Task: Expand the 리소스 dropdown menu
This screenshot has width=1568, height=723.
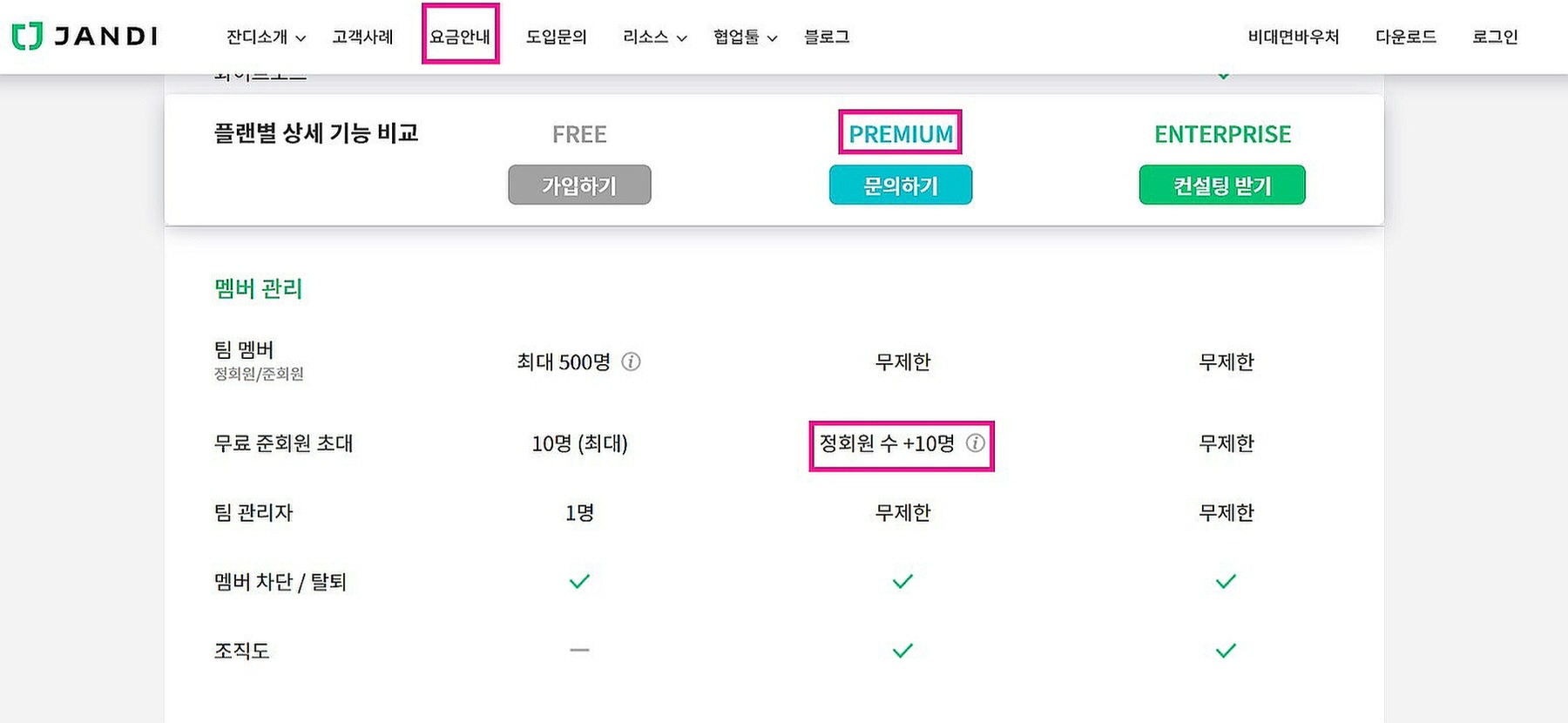Action: (654, 37)
